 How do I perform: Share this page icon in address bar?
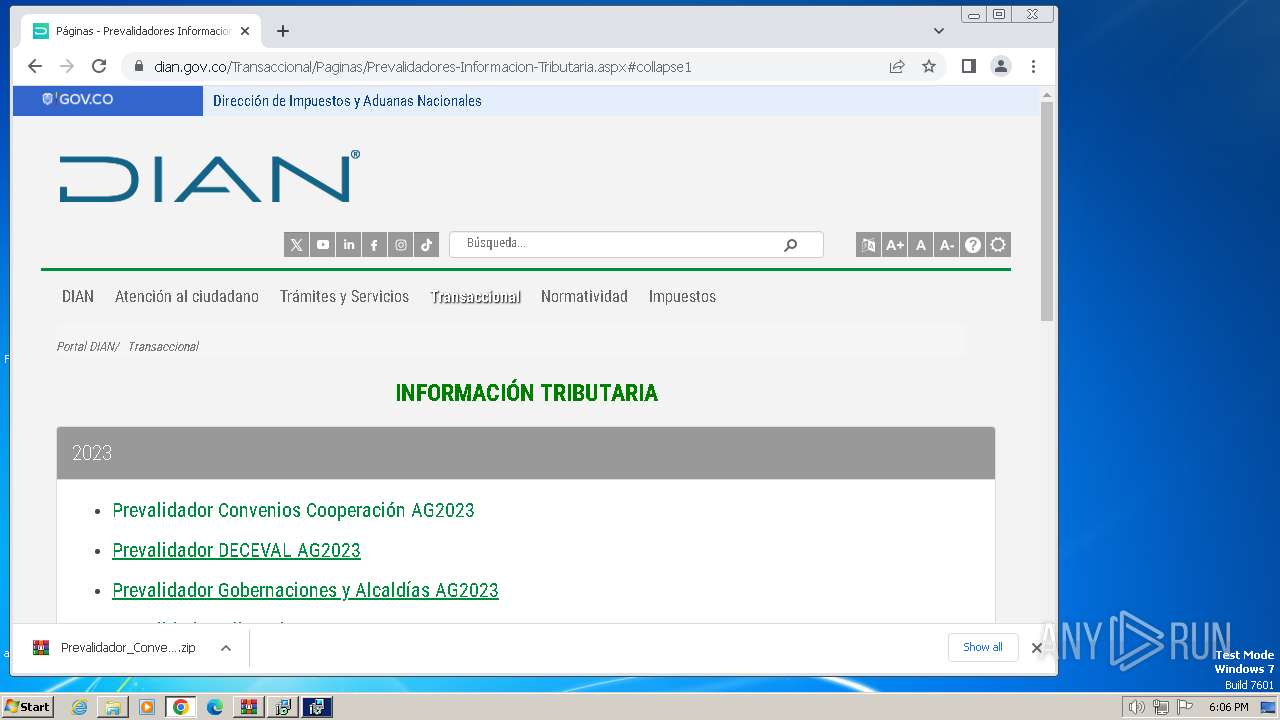click(x=897, y=66)
